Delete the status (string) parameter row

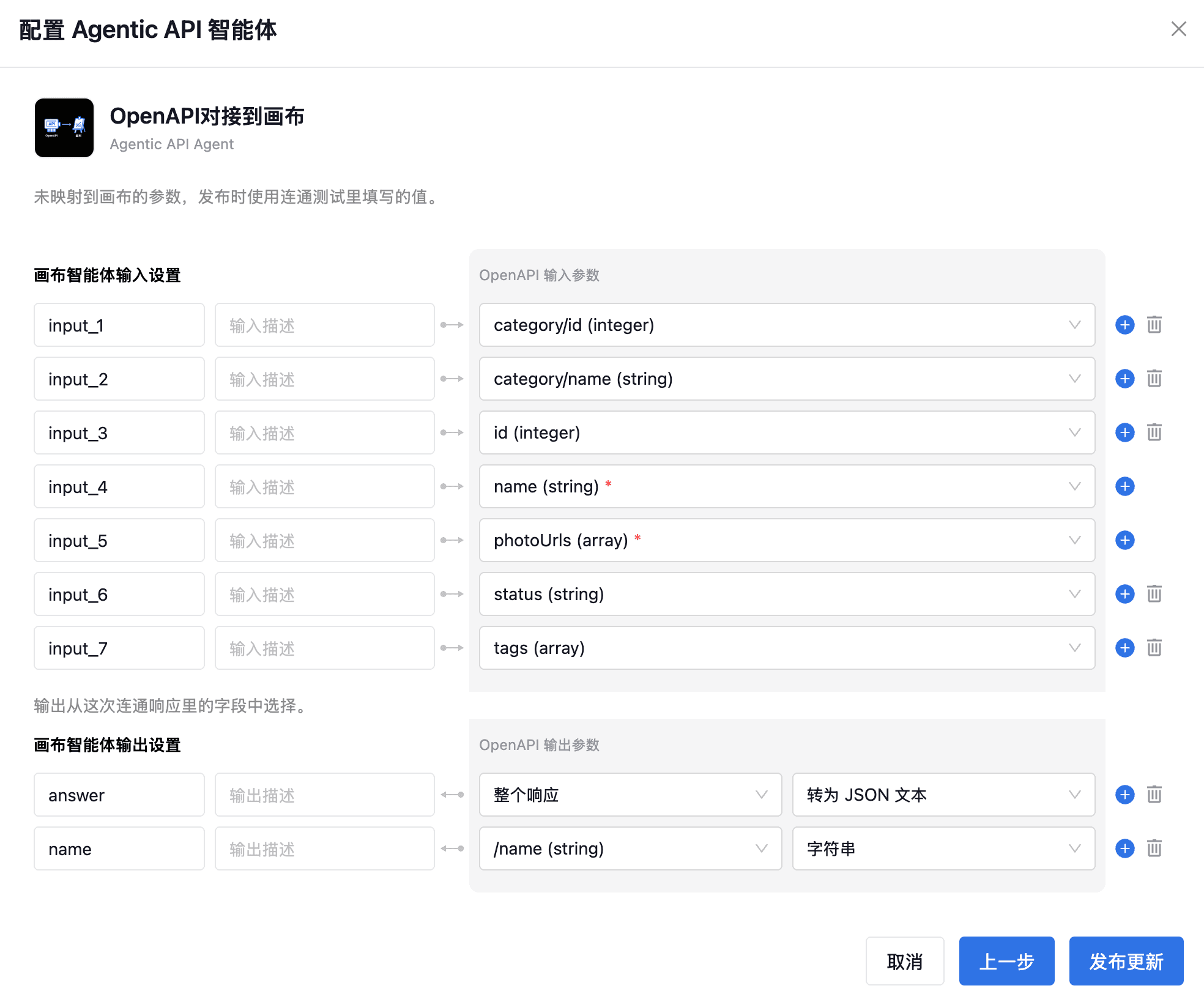(1154, 594)
